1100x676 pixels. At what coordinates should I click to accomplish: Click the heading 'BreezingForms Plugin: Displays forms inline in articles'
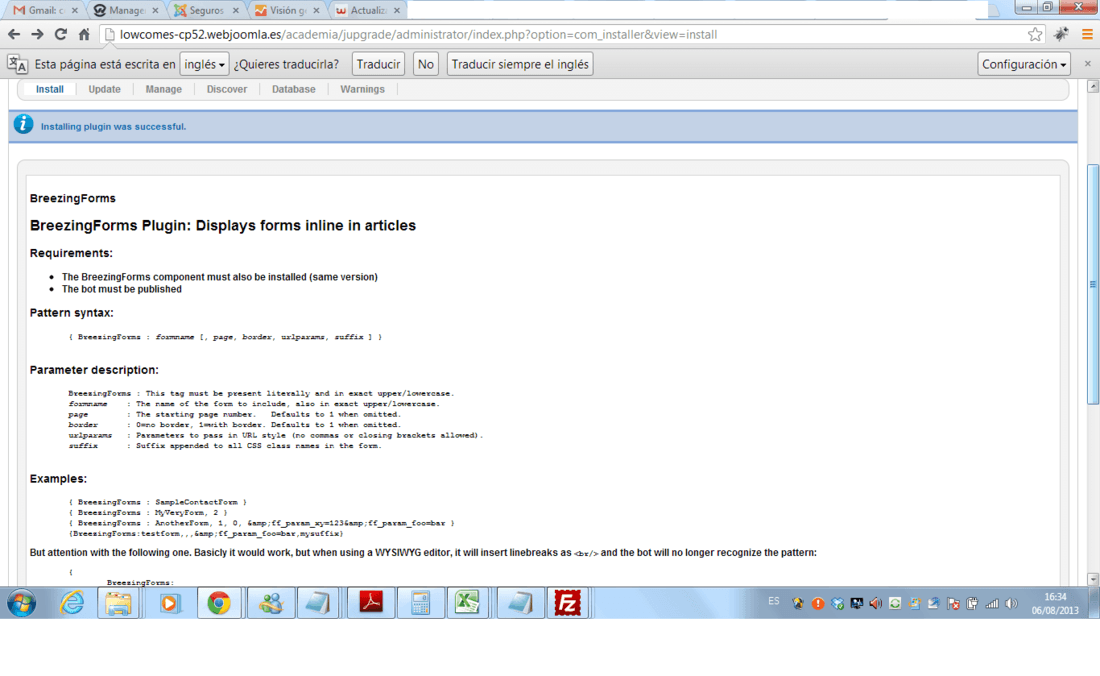pyautogui.click(x=223, y=225)
